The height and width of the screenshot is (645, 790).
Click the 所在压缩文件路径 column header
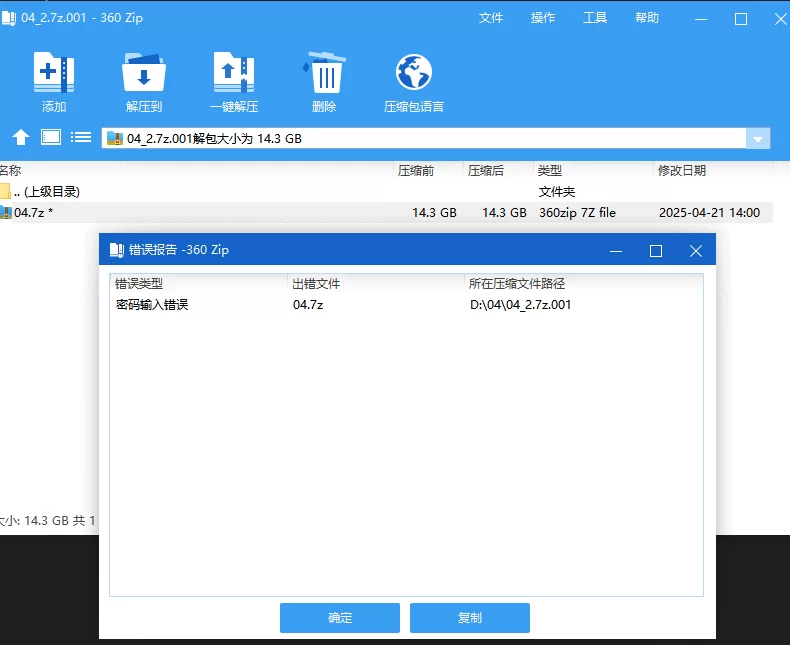[517, 284]
